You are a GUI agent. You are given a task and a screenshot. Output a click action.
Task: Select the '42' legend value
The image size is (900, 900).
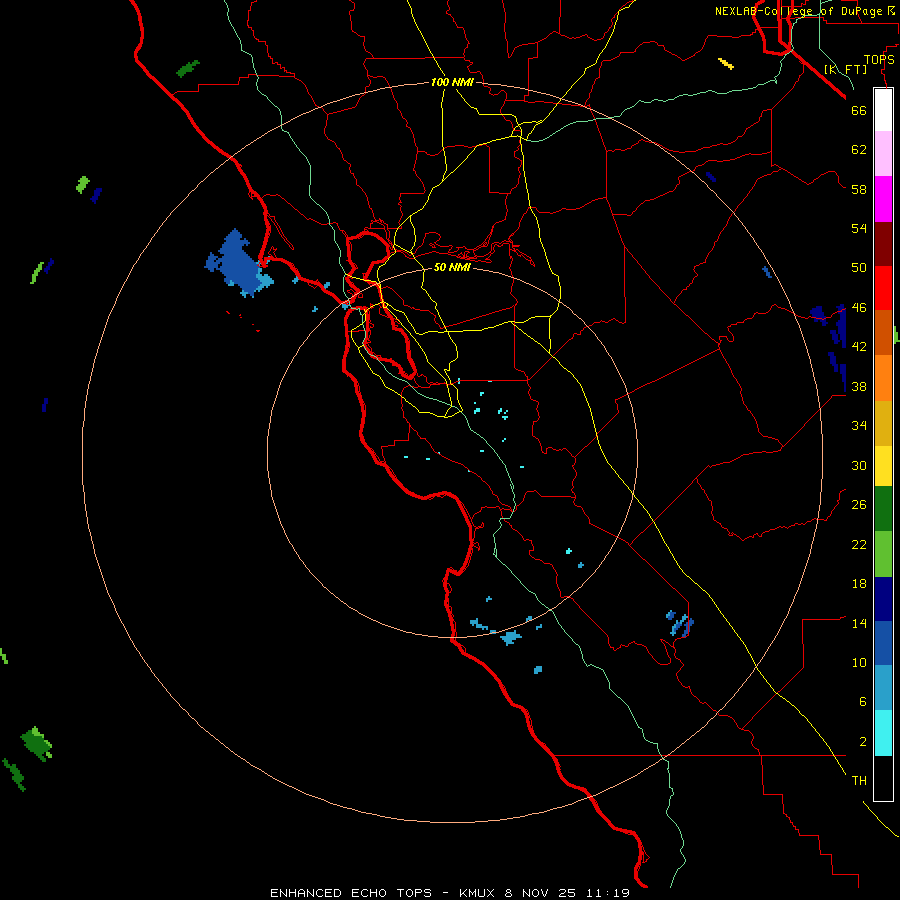pos(859,347)
